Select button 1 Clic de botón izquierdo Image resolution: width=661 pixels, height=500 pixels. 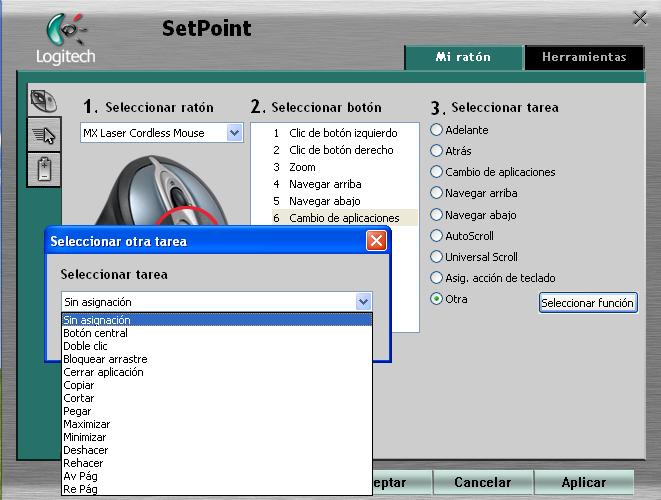344,133
